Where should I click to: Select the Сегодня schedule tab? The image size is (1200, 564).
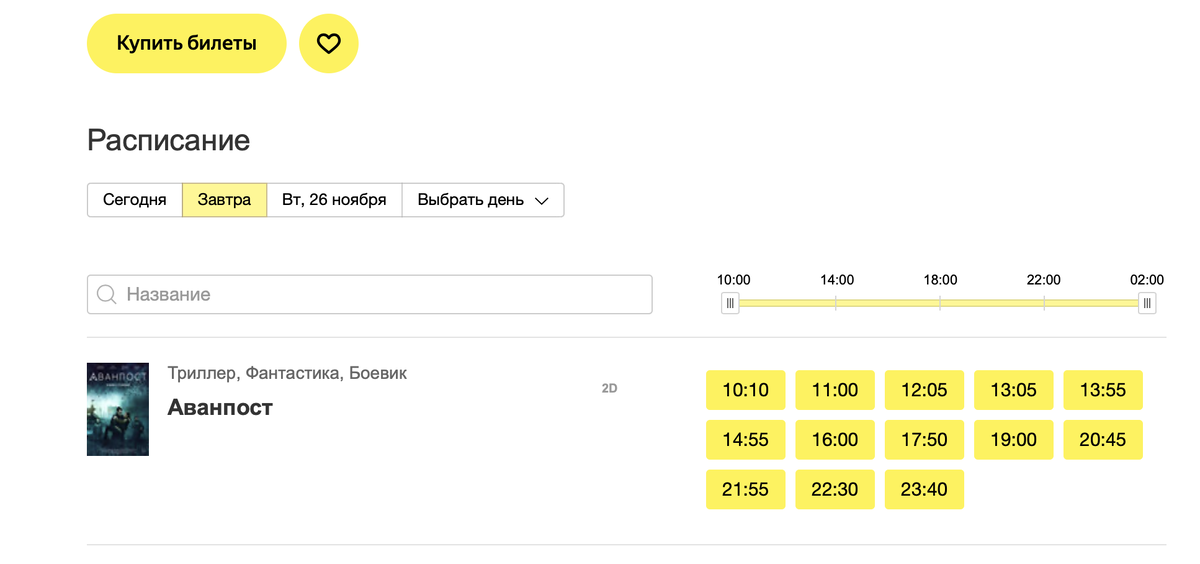click(x=135, y=200)
